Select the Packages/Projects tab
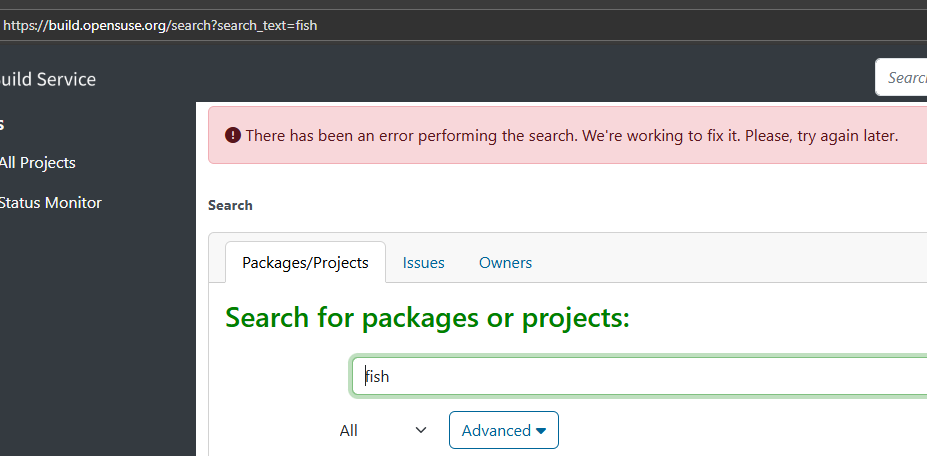 305,262
